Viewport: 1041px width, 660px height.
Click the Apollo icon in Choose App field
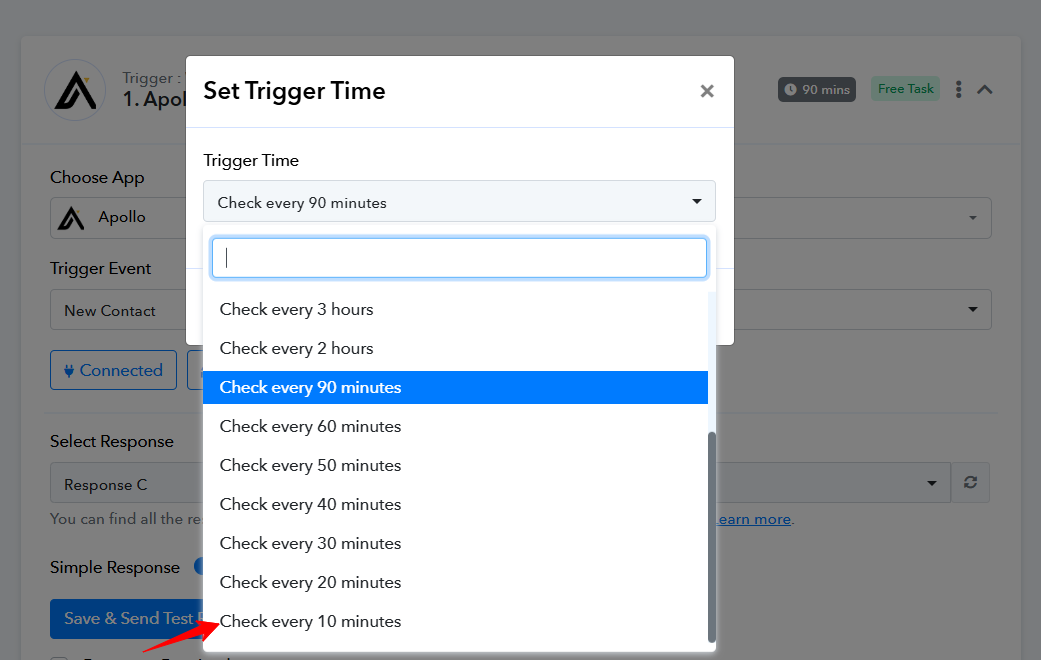pyautogui.click(x=71, y=218)
